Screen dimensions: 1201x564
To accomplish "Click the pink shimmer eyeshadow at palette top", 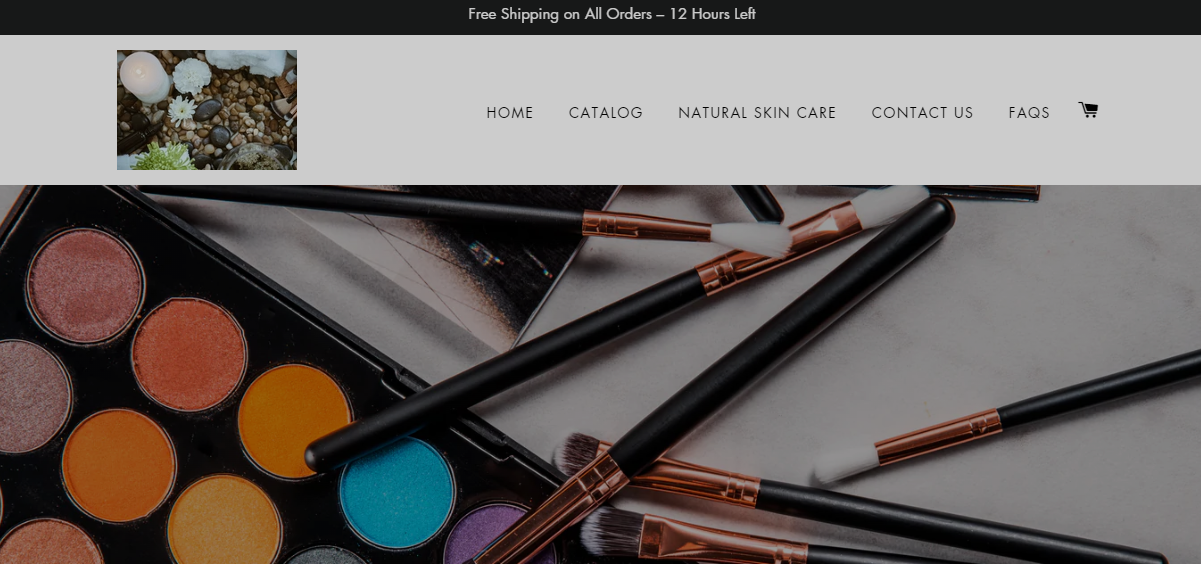I will pos(85,286).
